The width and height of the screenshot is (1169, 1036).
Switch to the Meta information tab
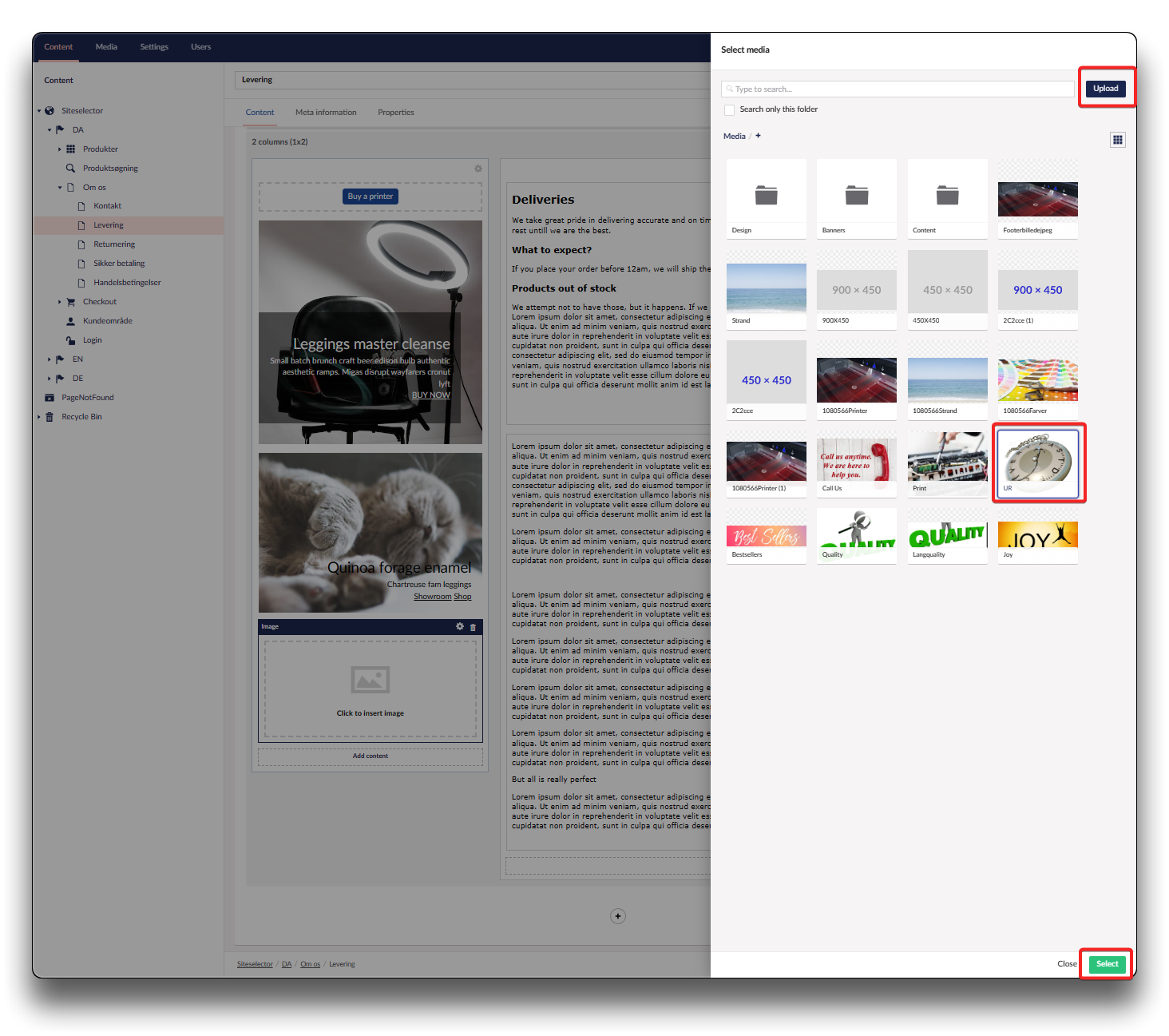(326, 113)
